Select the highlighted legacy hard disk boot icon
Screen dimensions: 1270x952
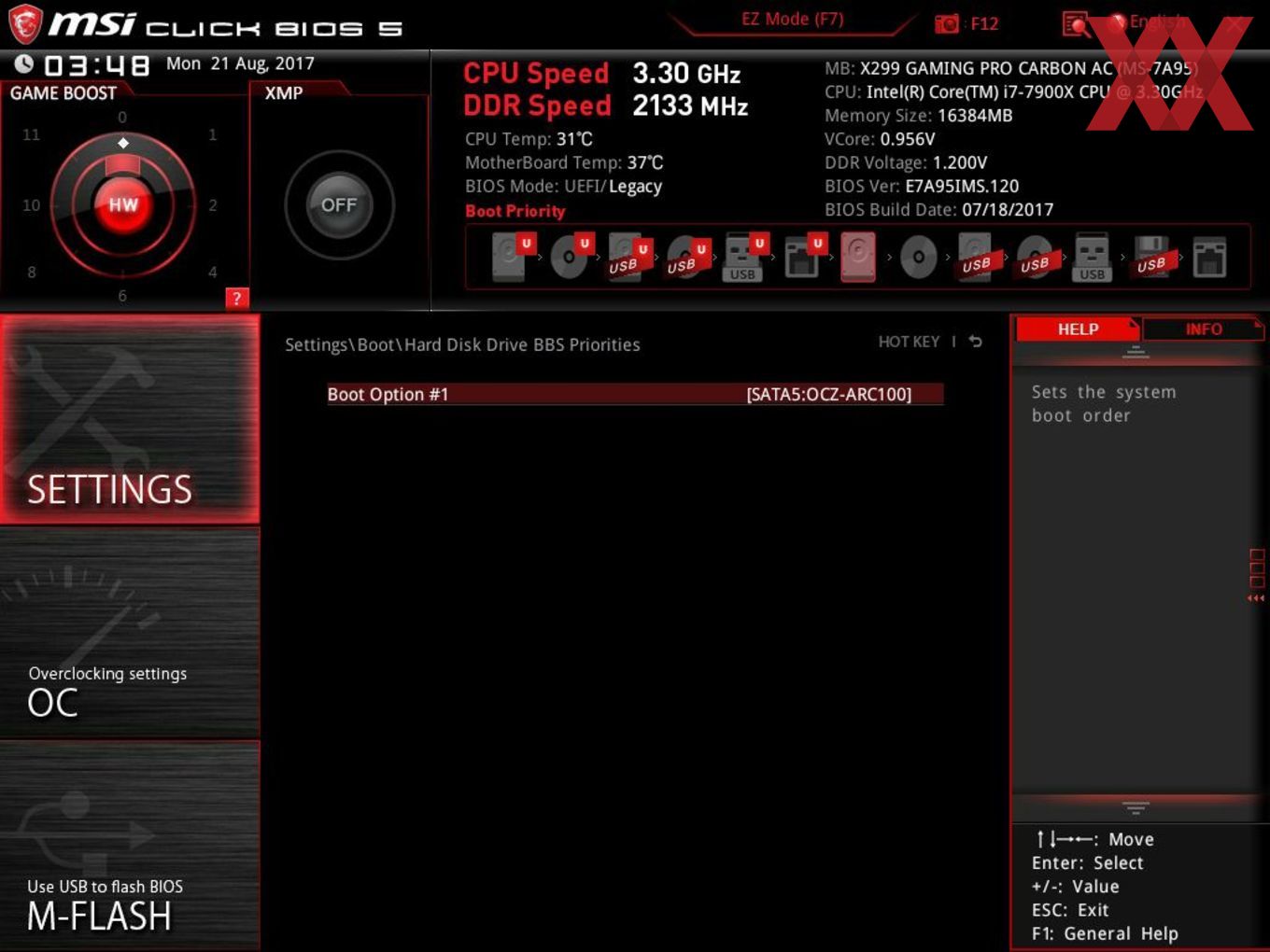[858, 257]
